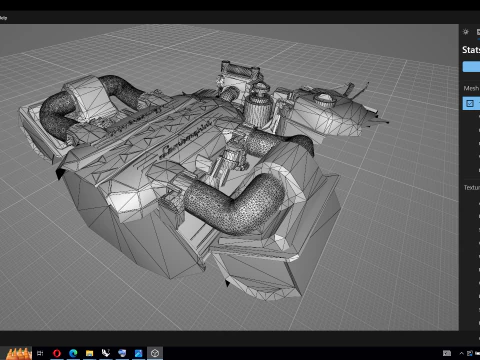This screenshot has width=480, height=360.
Task: Open the touch keyboard tray icon
Action: click(x=447, y=353)
